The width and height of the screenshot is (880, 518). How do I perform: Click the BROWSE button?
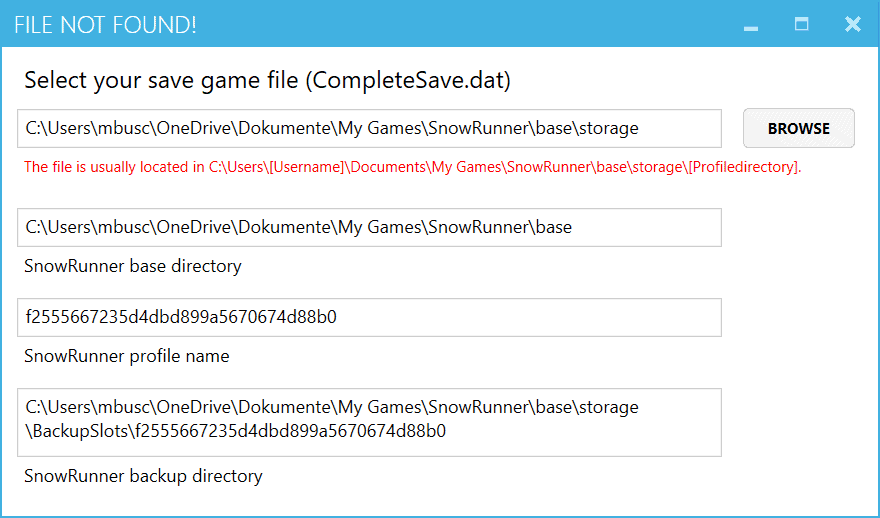pos(798,128)
